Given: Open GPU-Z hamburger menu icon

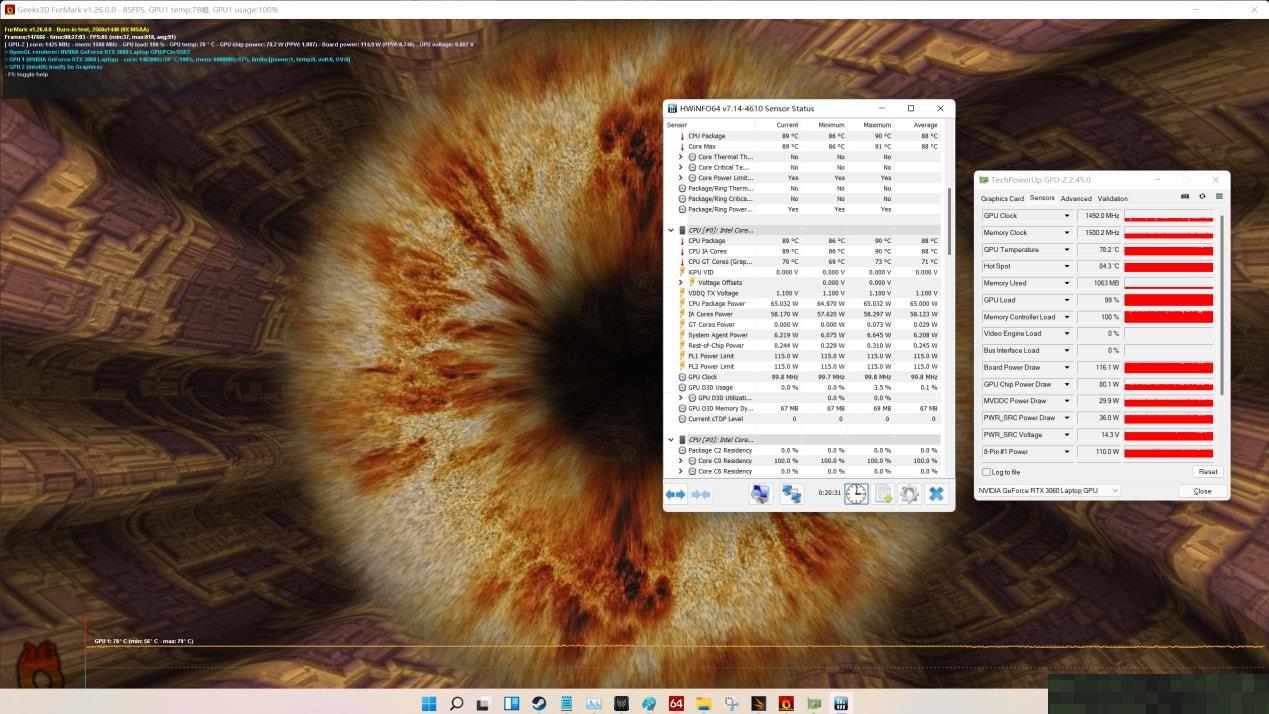Looking at the screenshot, I should point(1219,197).
